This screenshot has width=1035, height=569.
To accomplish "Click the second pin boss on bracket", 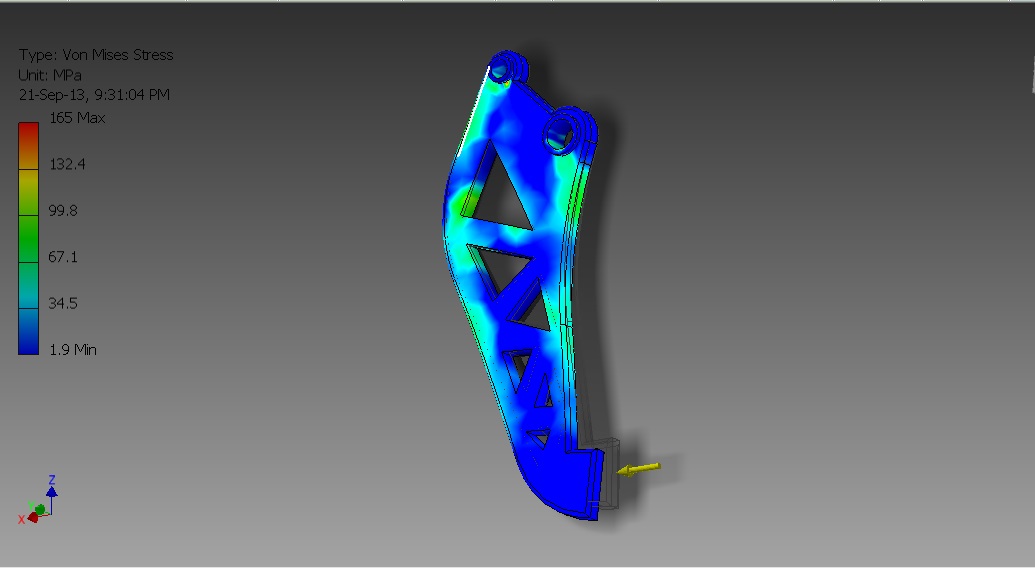I will 570,131.
